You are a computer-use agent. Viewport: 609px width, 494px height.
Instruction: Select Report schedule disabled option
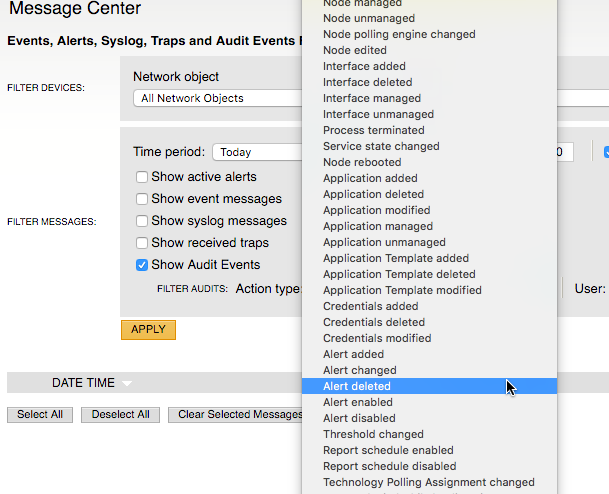click(x=429, y=466)
